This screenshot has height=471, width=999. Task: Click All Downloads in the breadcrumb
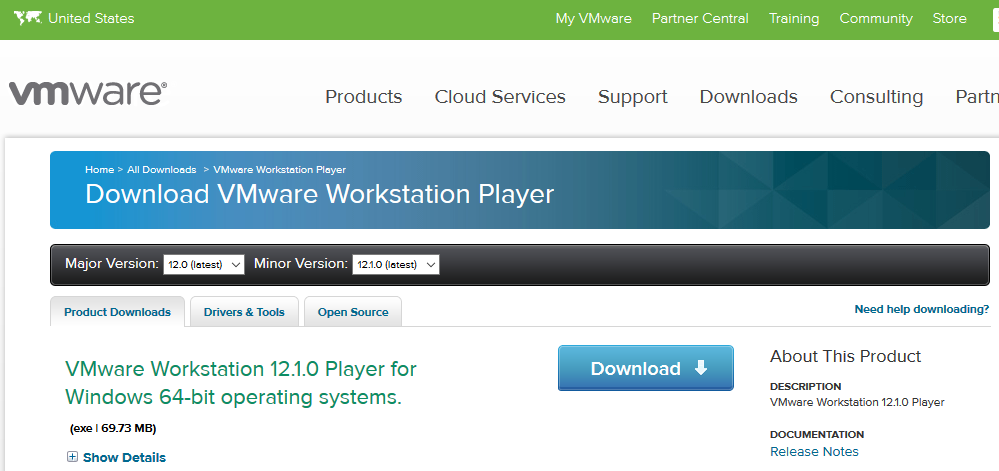tap(162, 170)
